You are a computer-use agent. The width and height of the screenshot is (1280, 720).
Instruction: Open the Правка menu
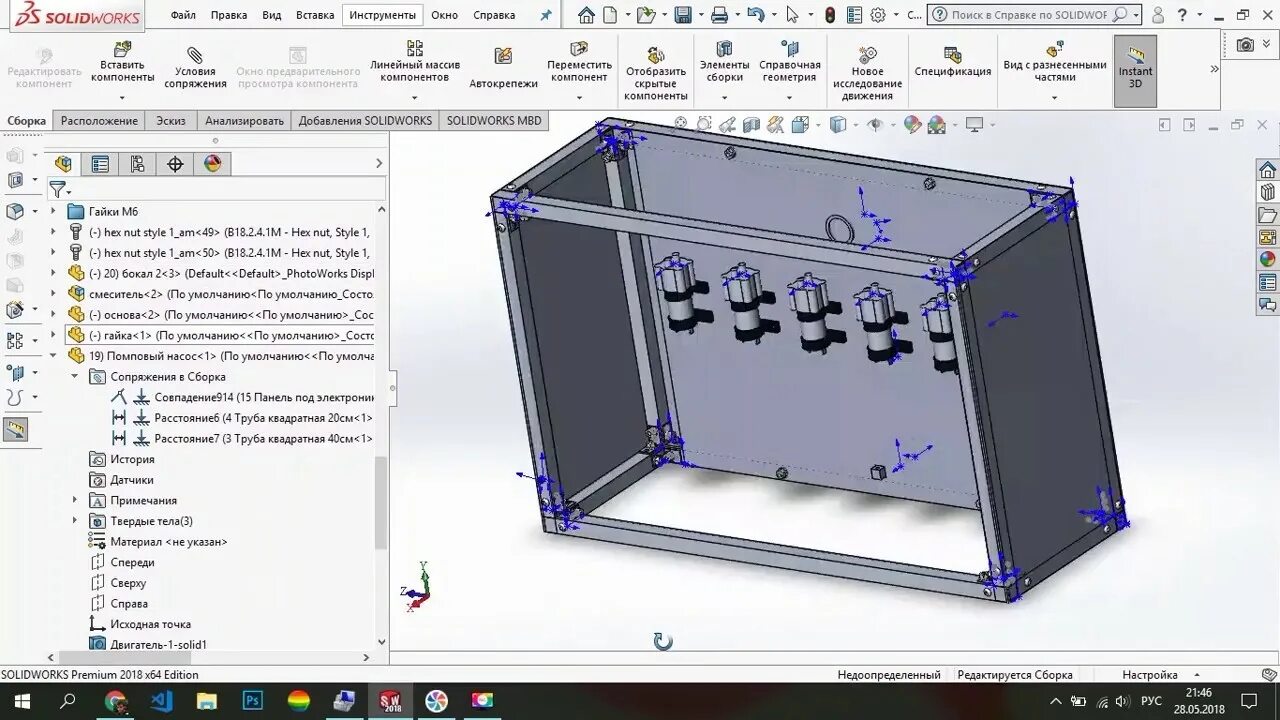click(229, 15)
